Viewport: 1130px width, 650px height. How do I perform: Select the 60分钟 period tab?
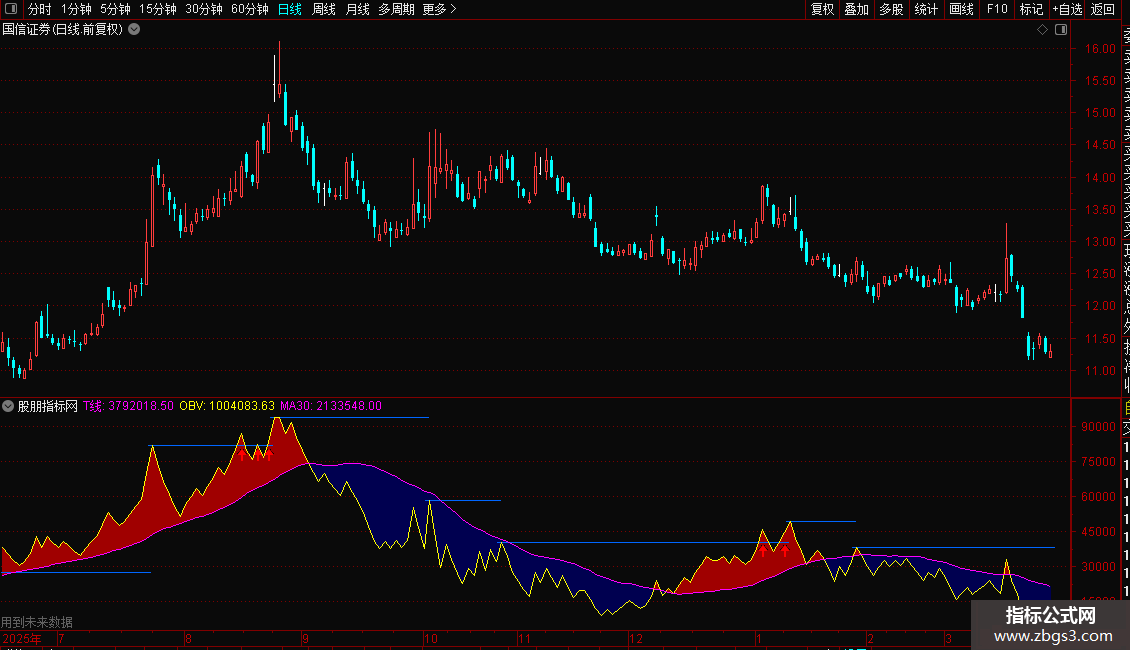click(x=250, y=9)
